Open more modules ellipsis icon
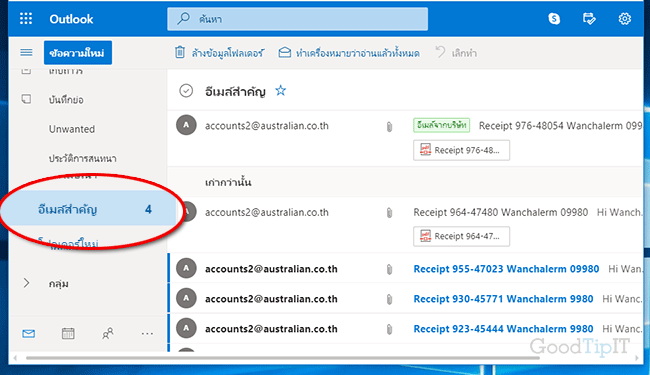 147,334
